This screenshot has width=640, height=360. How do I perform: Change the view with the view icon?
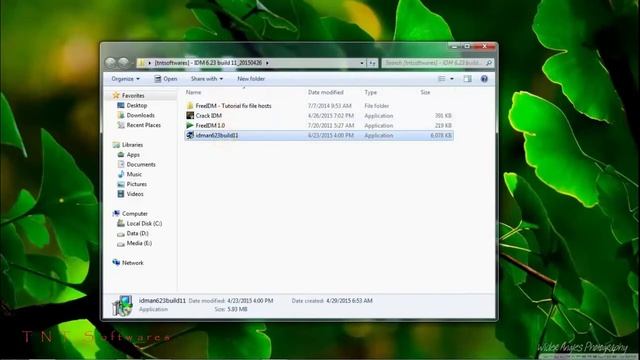point(442,79)
